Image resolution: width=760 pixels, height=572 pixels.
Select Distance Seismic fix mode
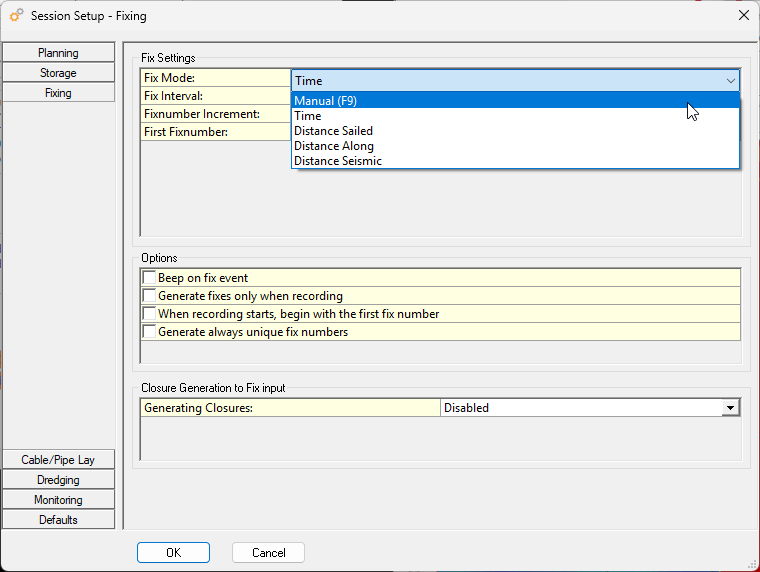pyautogui.click(x=337, y=161)
